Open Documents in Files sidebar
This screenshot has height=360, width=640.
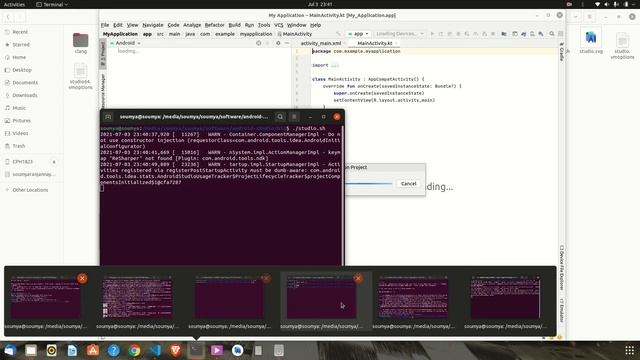(x=25, y=82)
